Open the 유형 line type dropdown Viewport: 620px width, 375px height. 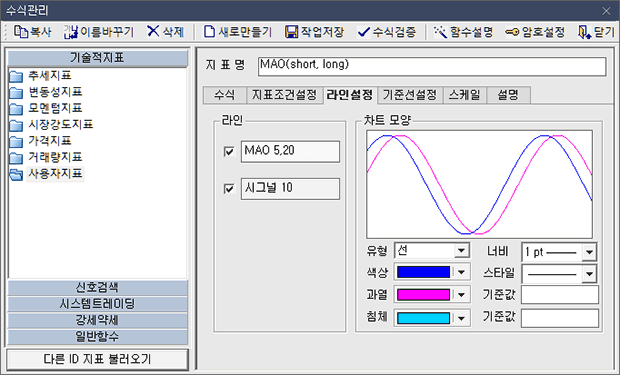tap(461, 250)
